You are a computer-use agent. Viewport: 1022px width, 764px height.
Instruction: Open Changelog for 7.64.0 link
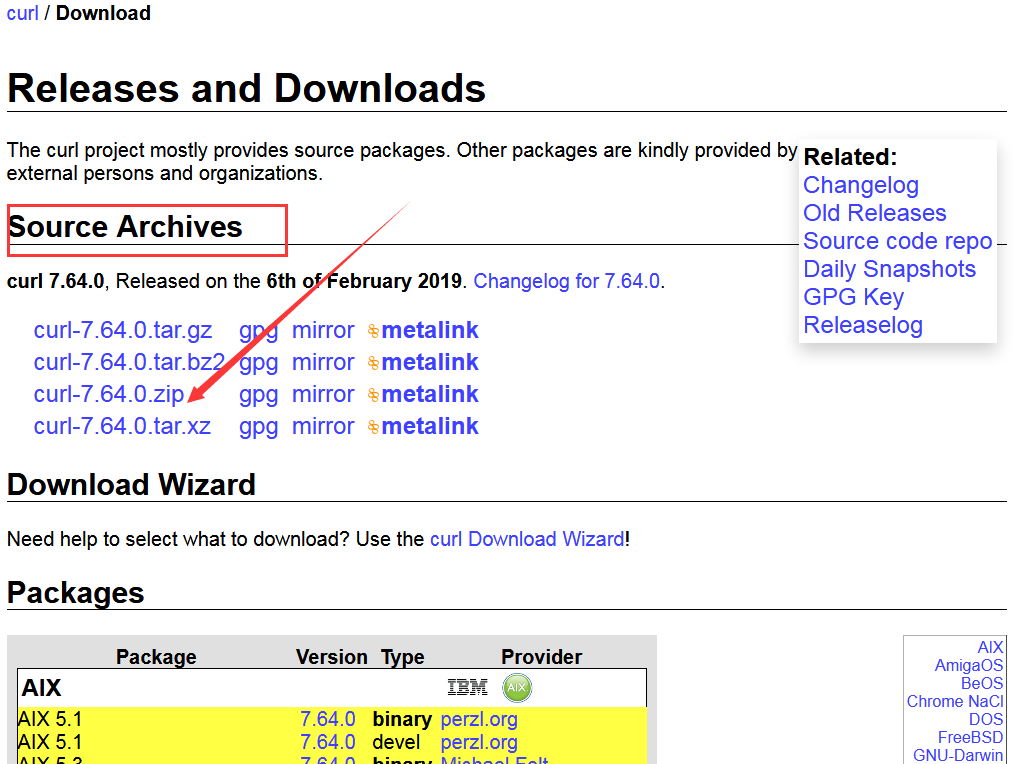pyautogui.click(x=566, y=281)
